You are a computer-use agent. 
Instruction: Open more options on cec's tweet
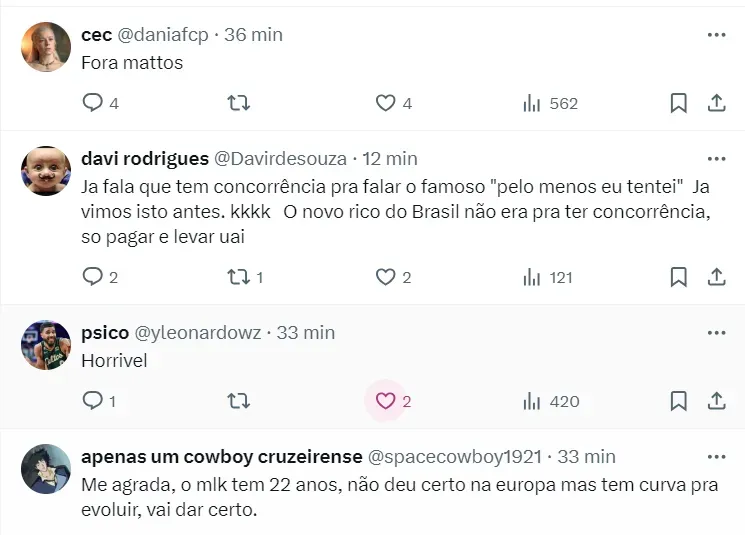point(716,34)
